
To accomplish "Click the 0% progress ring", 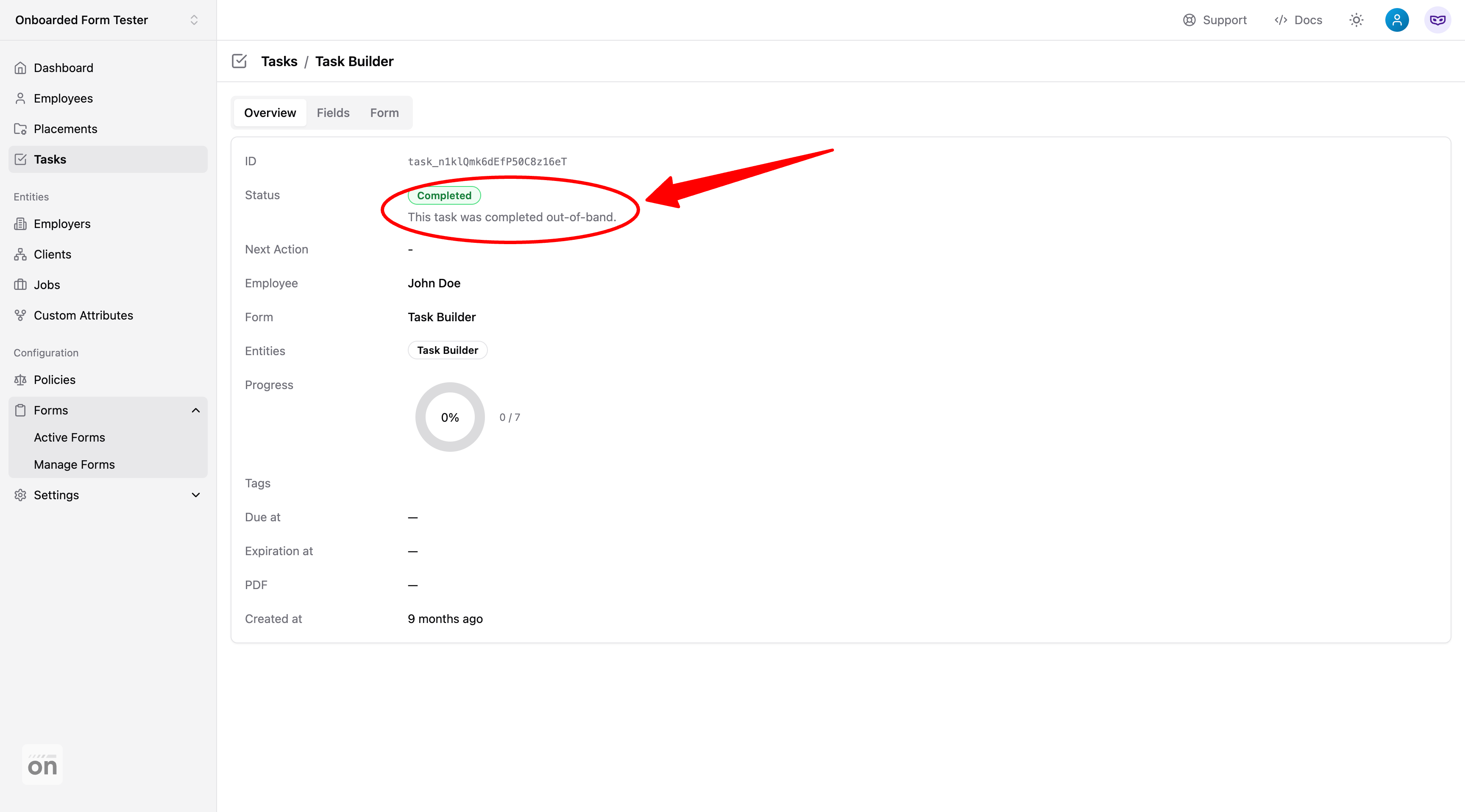I will (449, 417).
